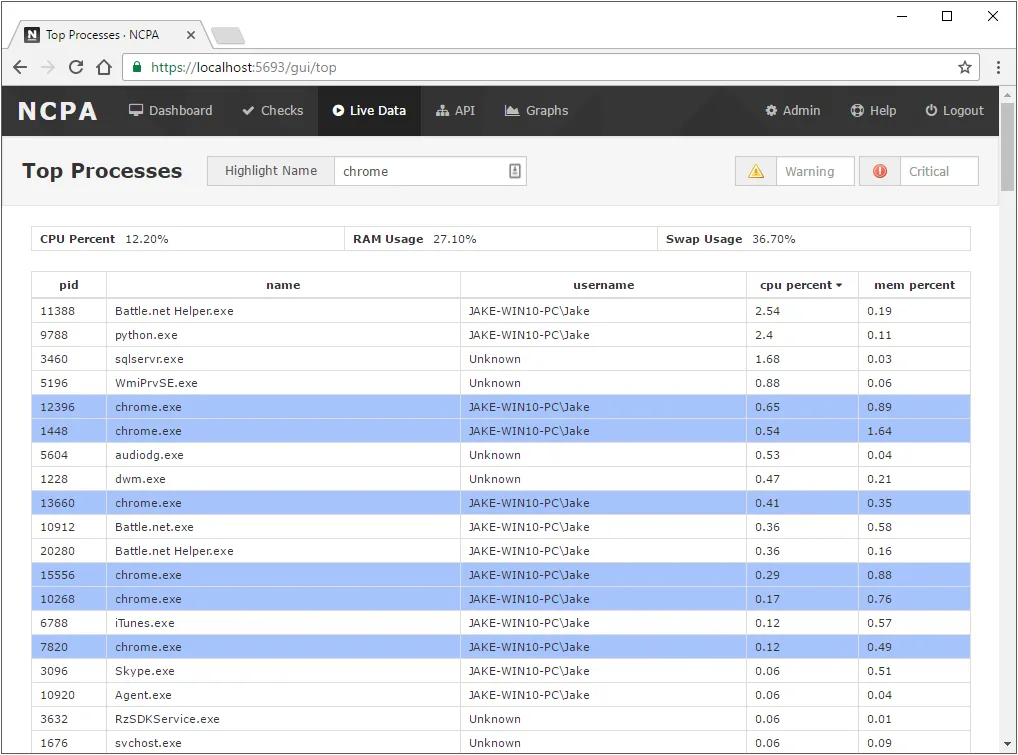Click the browser back arrow
Image resolution: width=1018 pixels, height=755 pixels.
20,68
